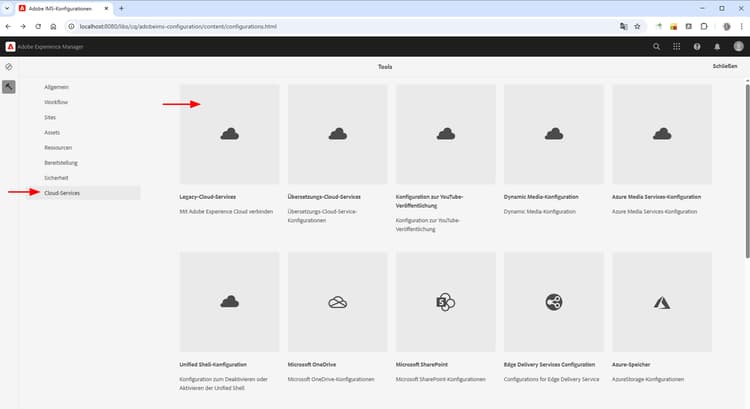The height and width of the screenshot is (409, 750).
Task: Click 'AzureStorage-Konfigurationen' description text
Action: pyautogui.click(x=648, y=379)
